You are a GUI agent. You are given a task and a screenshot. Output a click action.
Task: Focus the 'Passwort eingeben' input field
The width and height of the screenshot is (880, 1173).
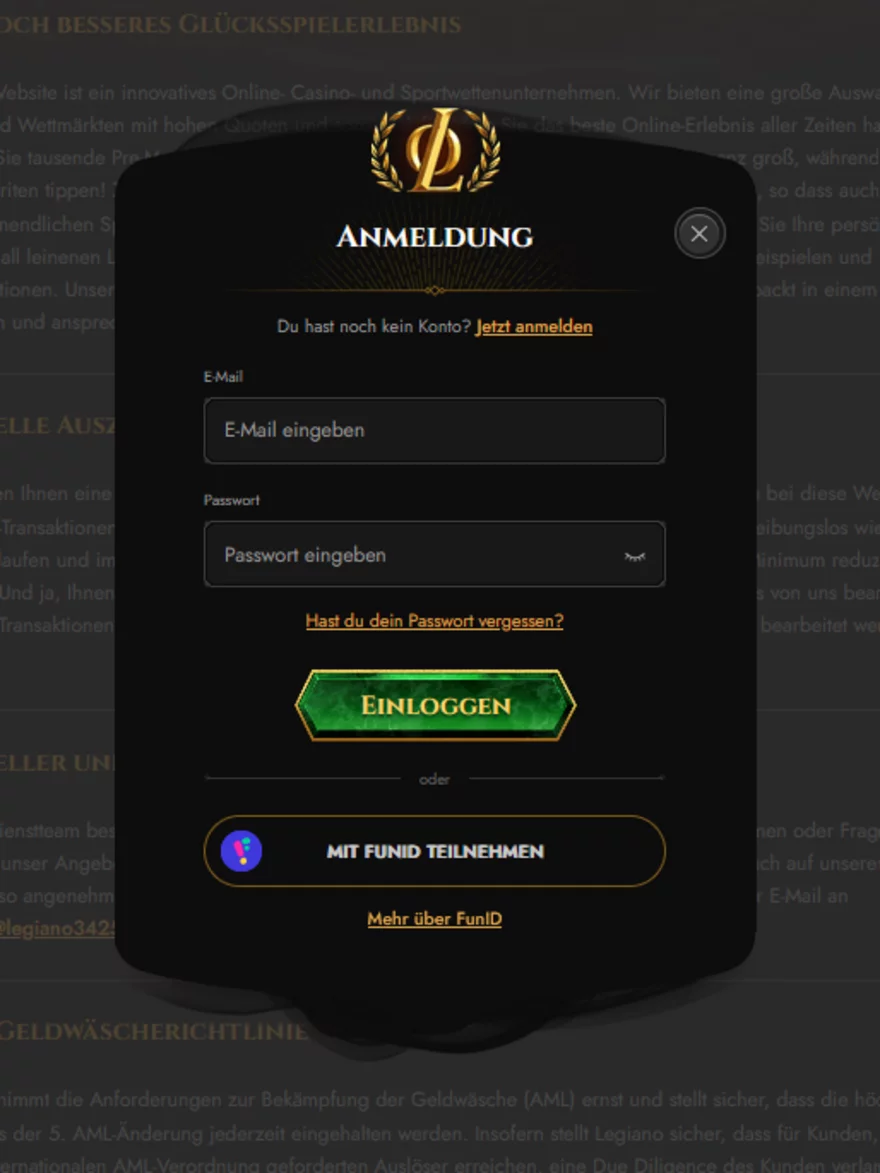coord(434,554)
